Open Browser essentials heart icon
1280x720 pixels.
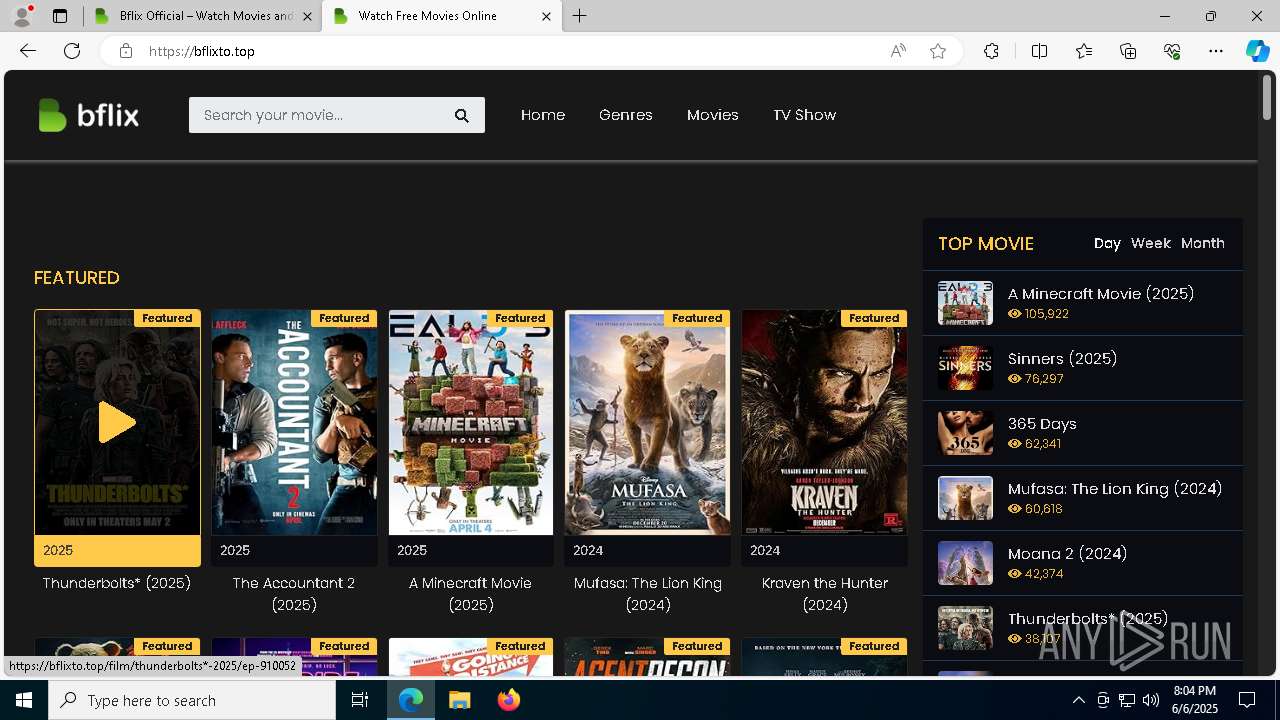[x=1172, y=51]
